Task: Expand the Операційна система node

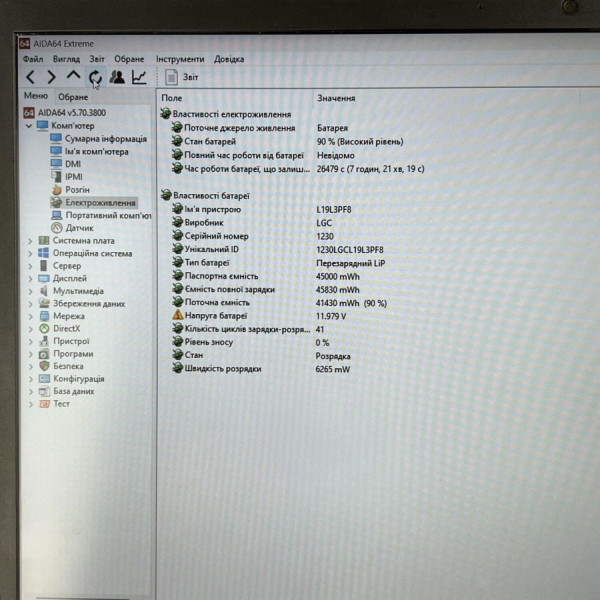Action: 30,254
